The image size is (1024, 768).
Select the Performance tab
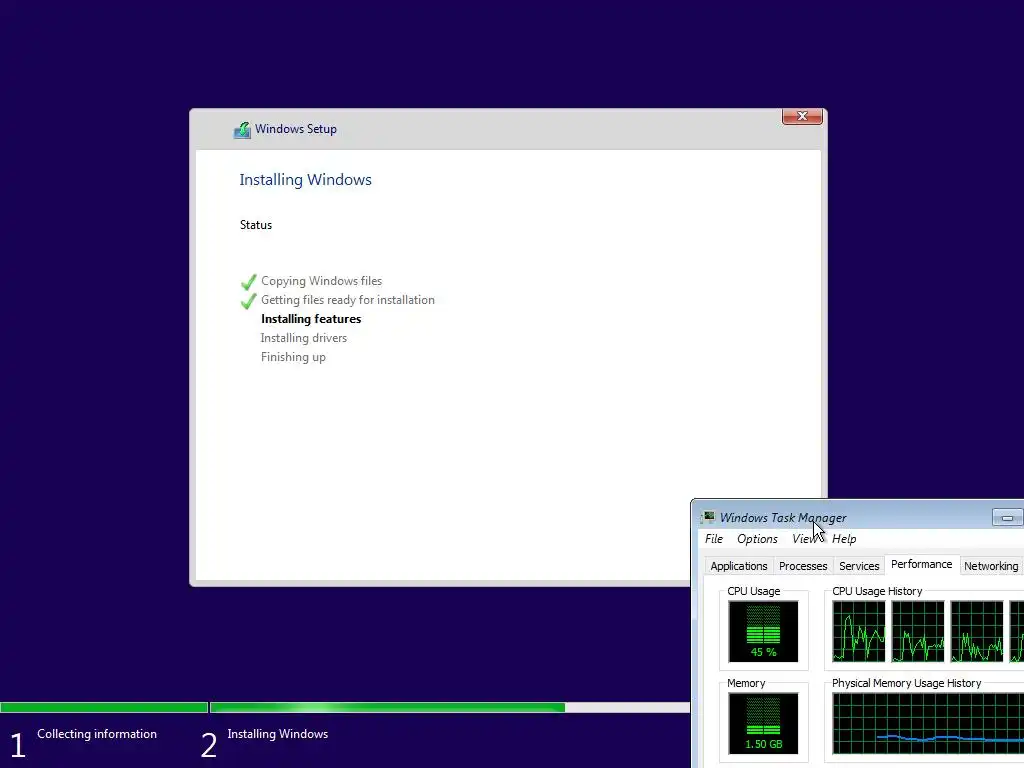921,564
